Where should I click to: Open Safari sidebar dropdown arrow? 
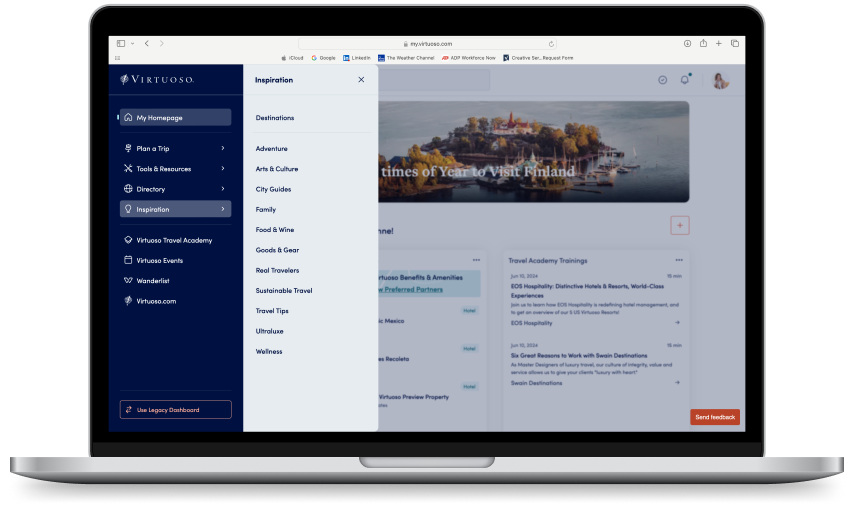[132, 44]
